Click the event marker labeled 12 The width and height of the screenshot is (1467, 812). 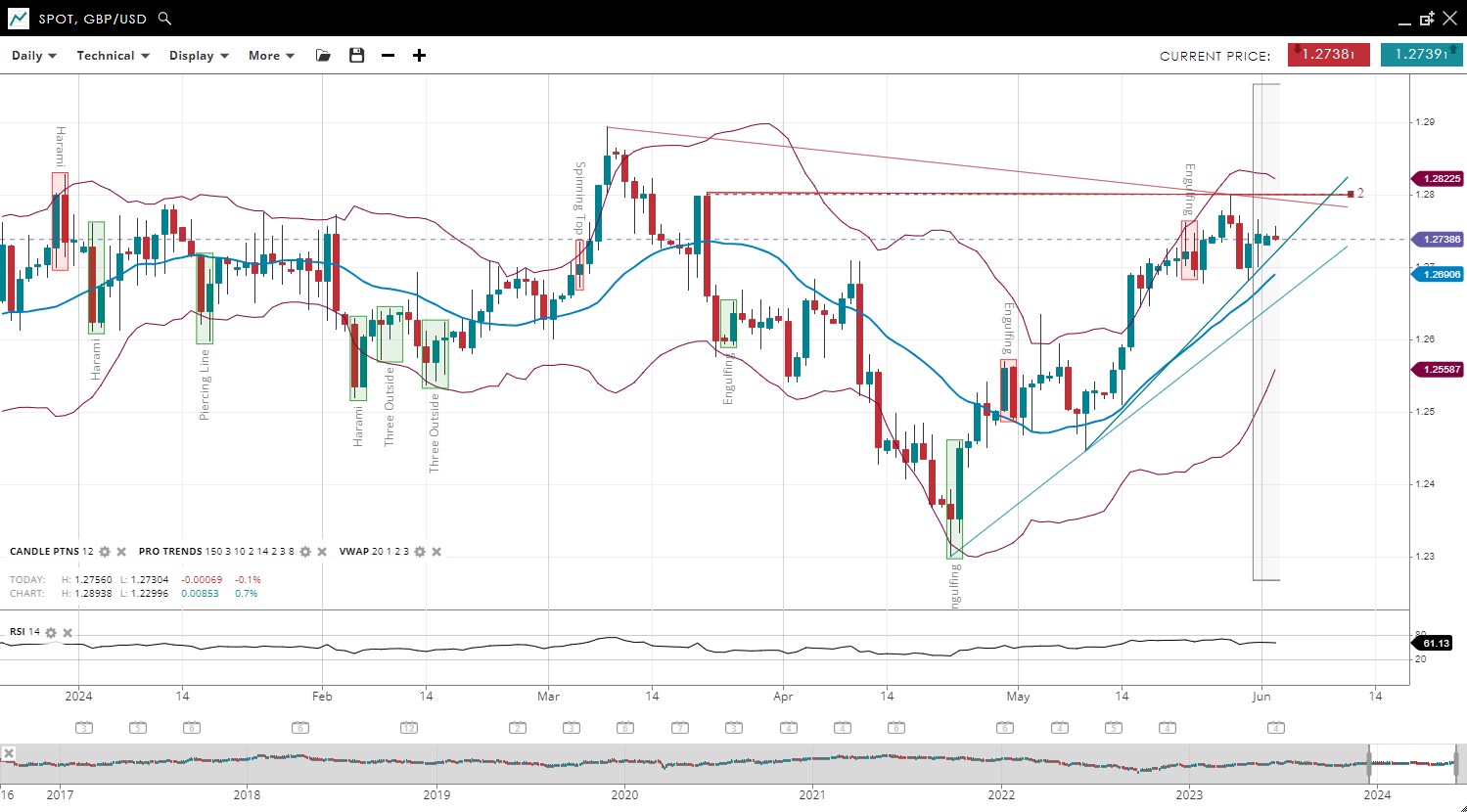pos(409,728)
